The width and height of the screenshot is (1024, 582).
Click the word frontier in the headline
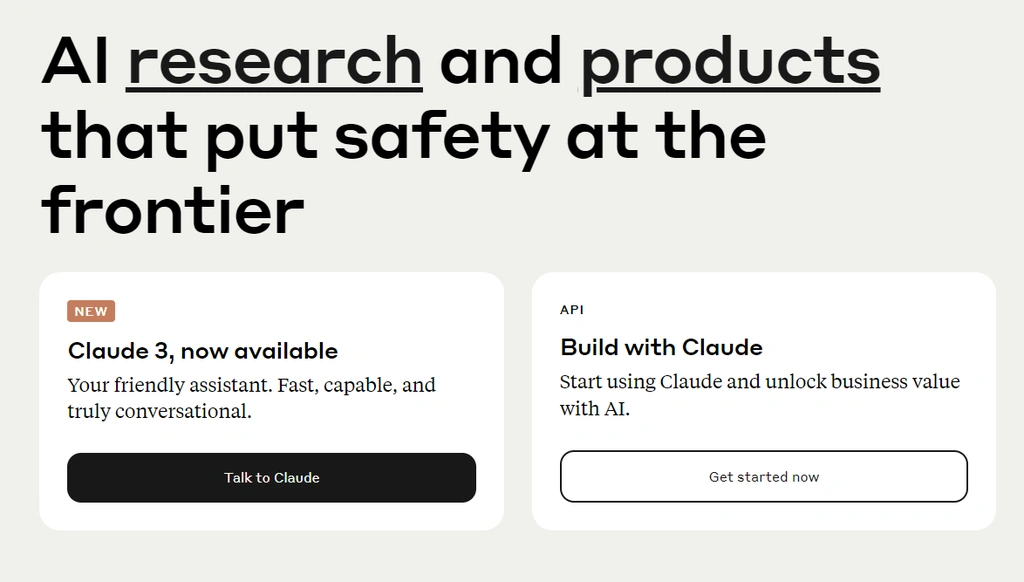point(173,210)
